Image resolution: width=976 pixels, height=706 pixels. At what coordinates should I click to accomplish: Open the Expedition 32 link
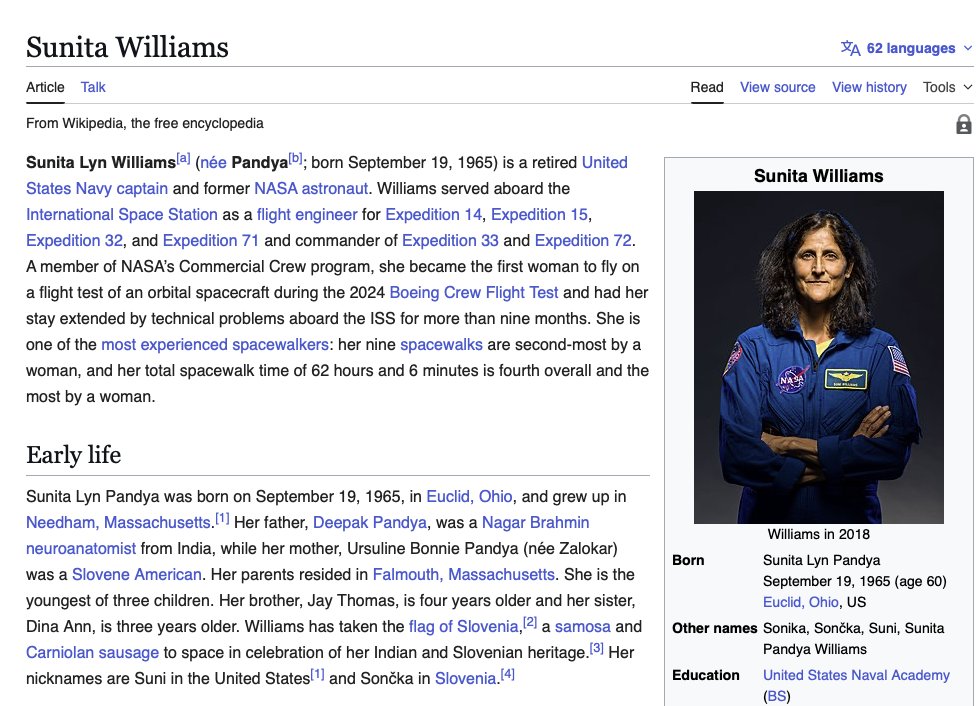coord(74,241)
